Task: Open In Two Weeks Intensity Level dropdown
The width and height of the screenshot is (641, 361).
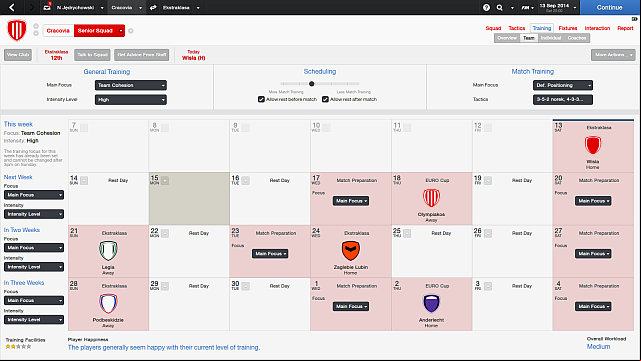Action: point(34,267)
